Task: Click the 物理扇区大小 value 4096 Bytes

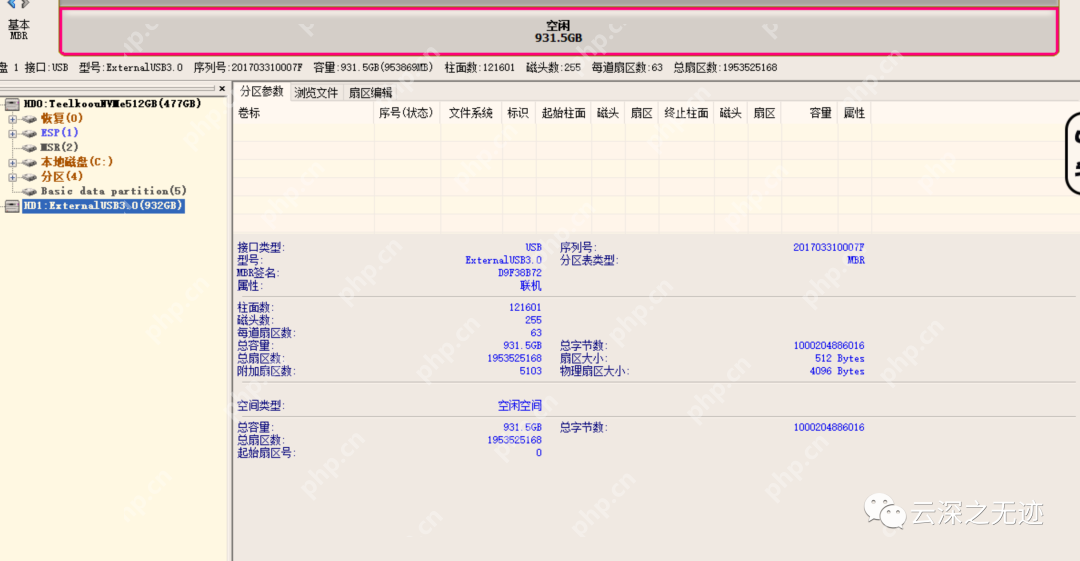Action: click(x=837, y=371)
